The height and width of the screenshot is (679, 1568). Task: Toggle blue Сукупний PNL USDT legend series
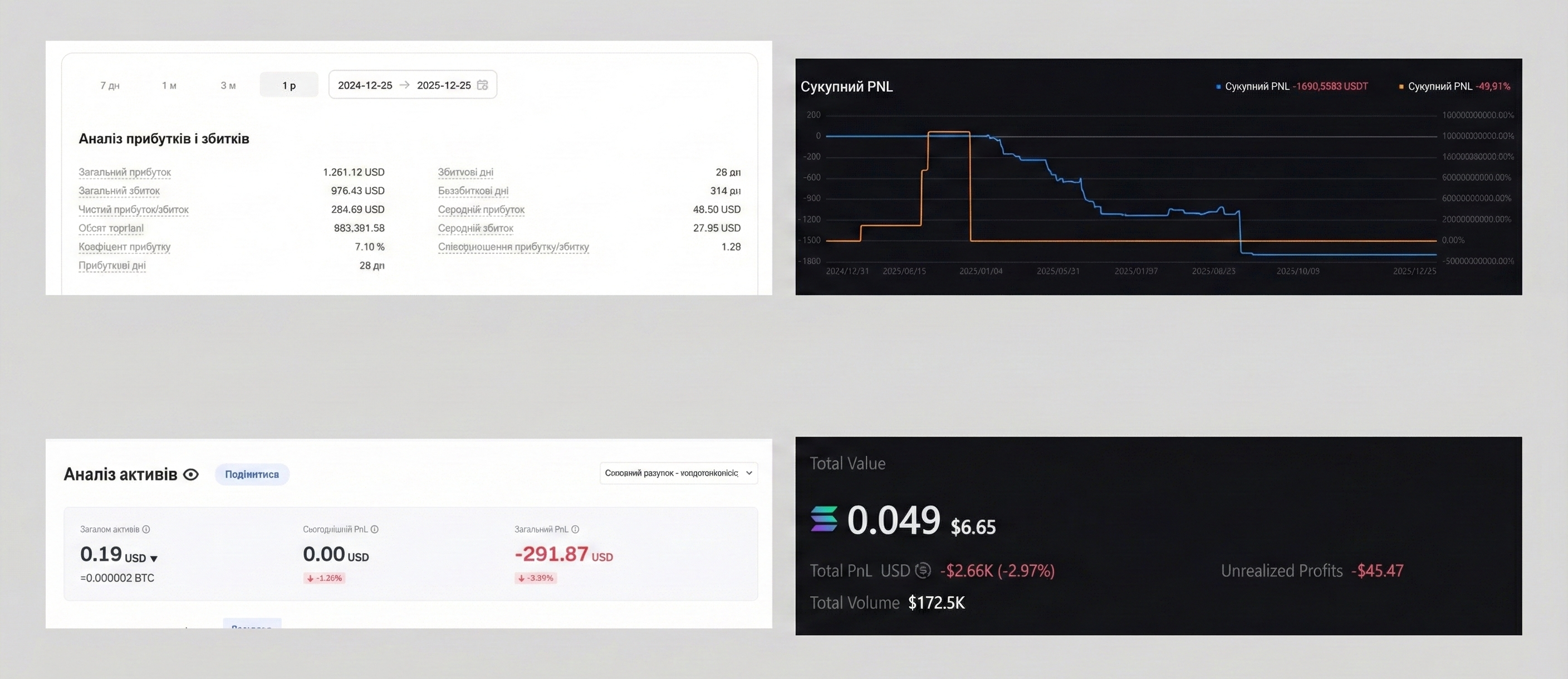click(1257, 86)
